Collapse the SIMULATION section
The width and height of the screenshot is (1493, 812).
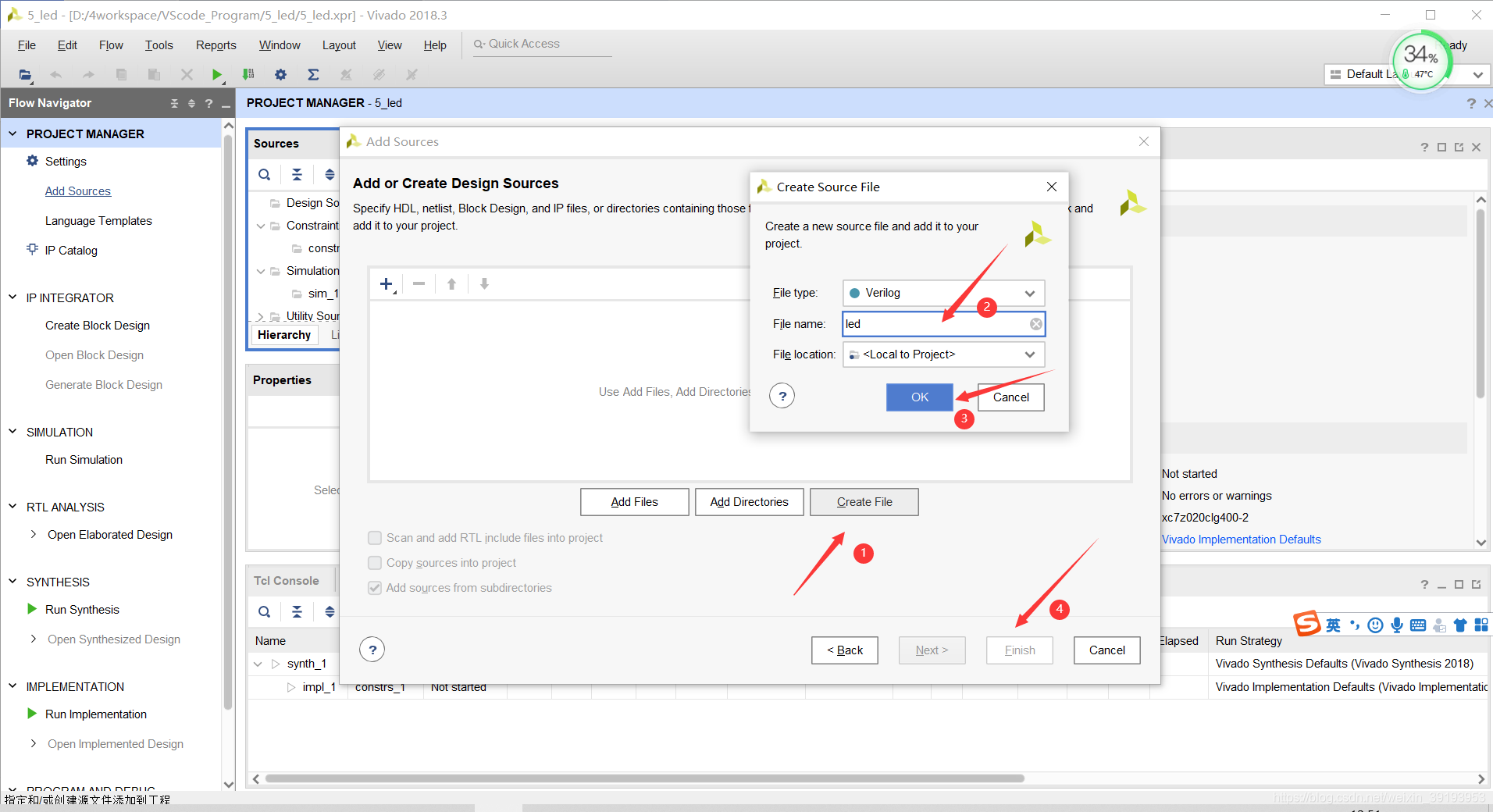pyautogui.click(x=12, y=432)
